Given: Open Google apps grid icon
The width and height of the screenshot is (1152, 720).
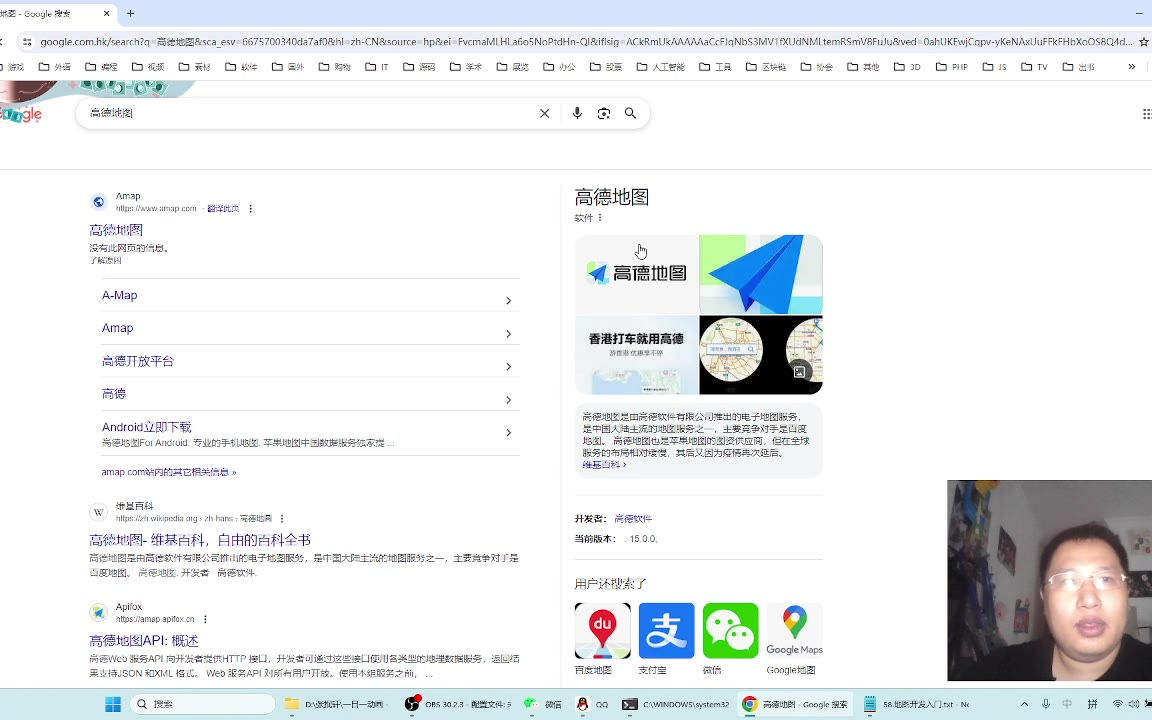Looking at the screenshot, I should coord(1147,113).
